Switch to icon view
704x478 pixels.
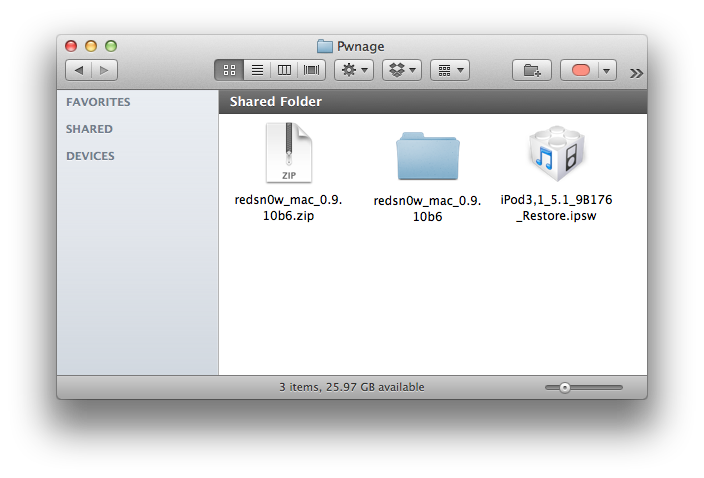pyautogui.click(x=229, y=70)
